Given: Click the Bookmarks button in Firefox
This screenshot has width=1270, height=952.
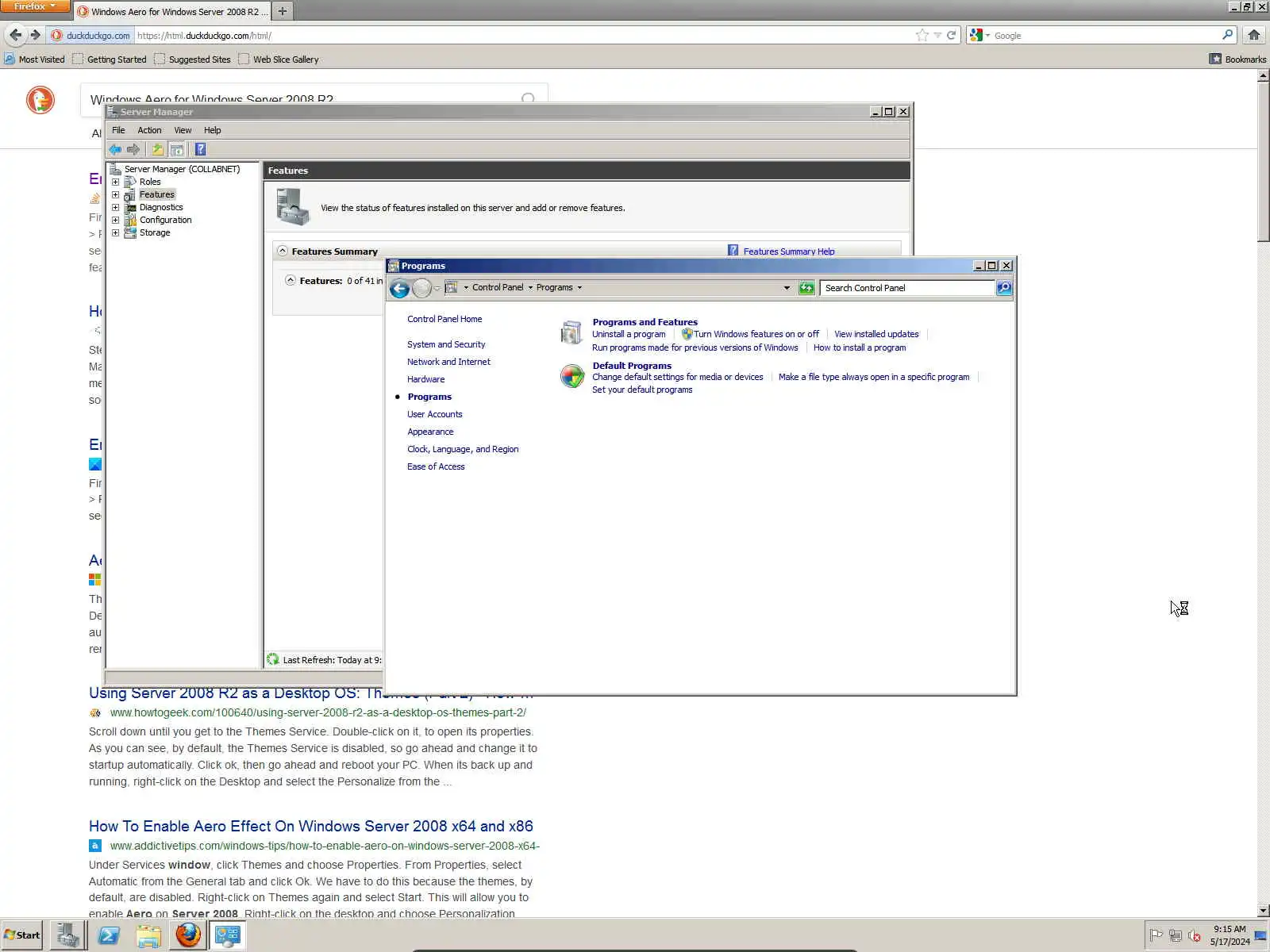Looking at the screenshot, I should click(1237, 59).
